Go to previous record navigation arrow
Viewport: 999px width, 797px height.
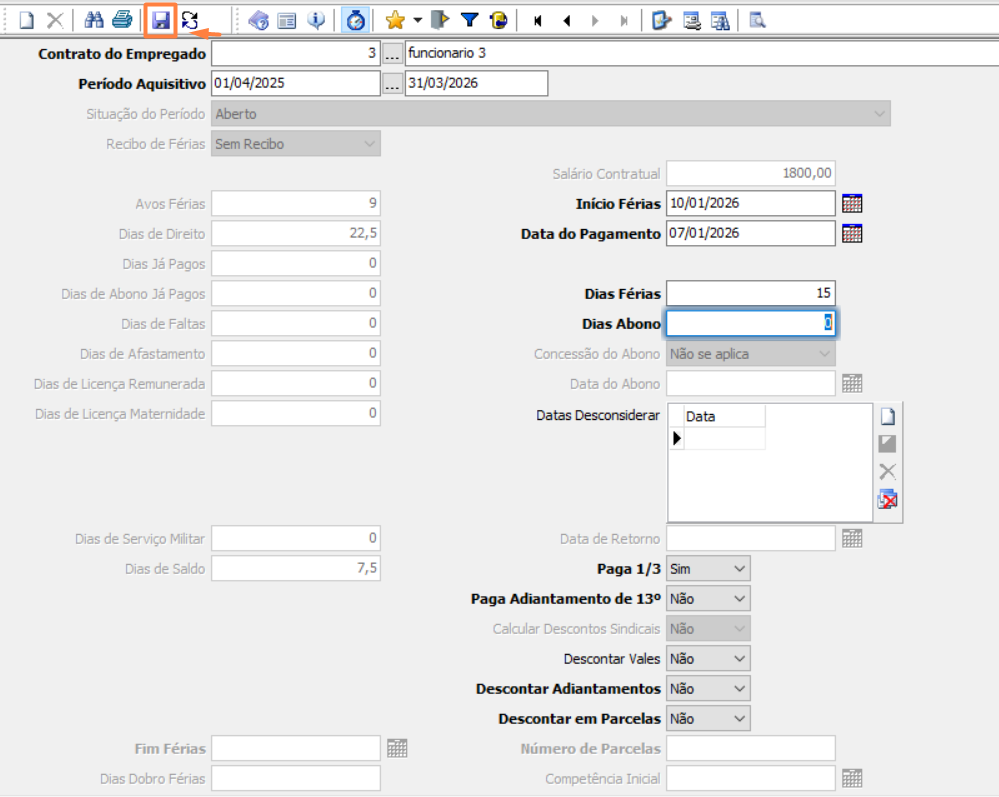click(567, 20)
